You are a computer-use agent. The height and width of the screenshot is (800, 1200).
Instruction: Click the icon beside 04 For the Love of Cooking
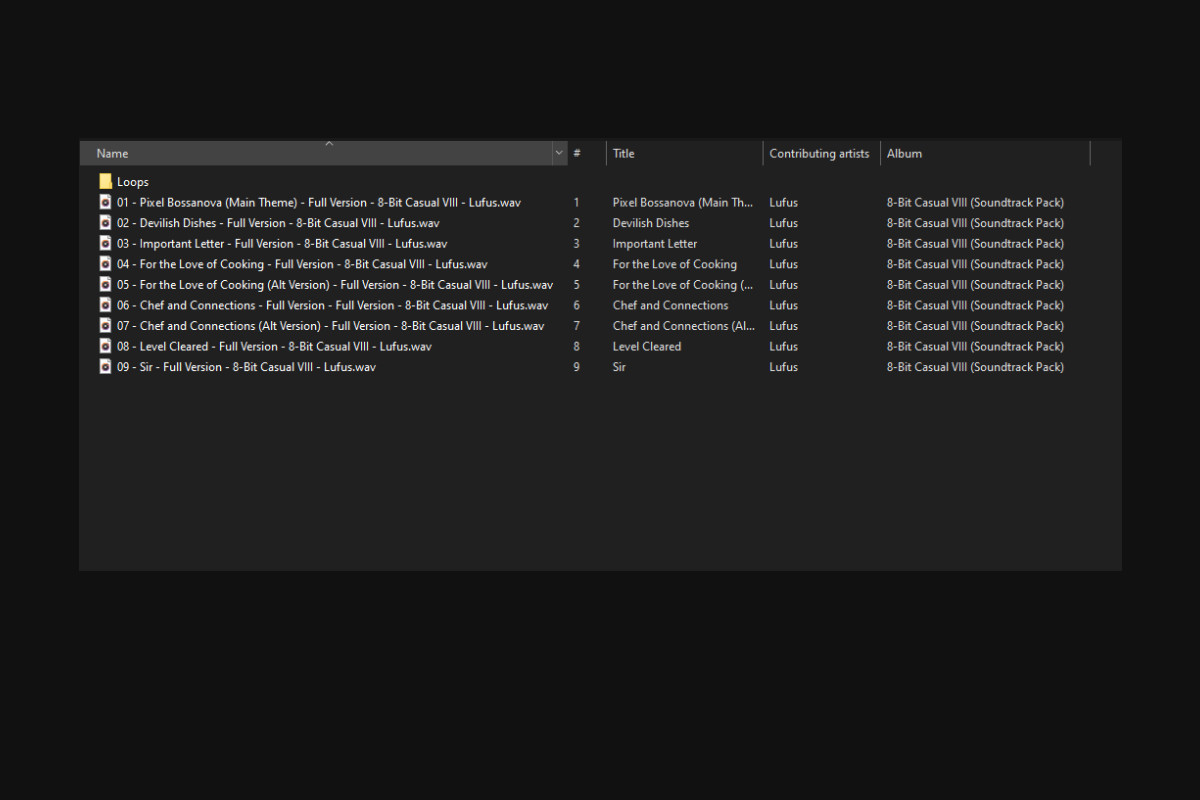pos(105,264)
